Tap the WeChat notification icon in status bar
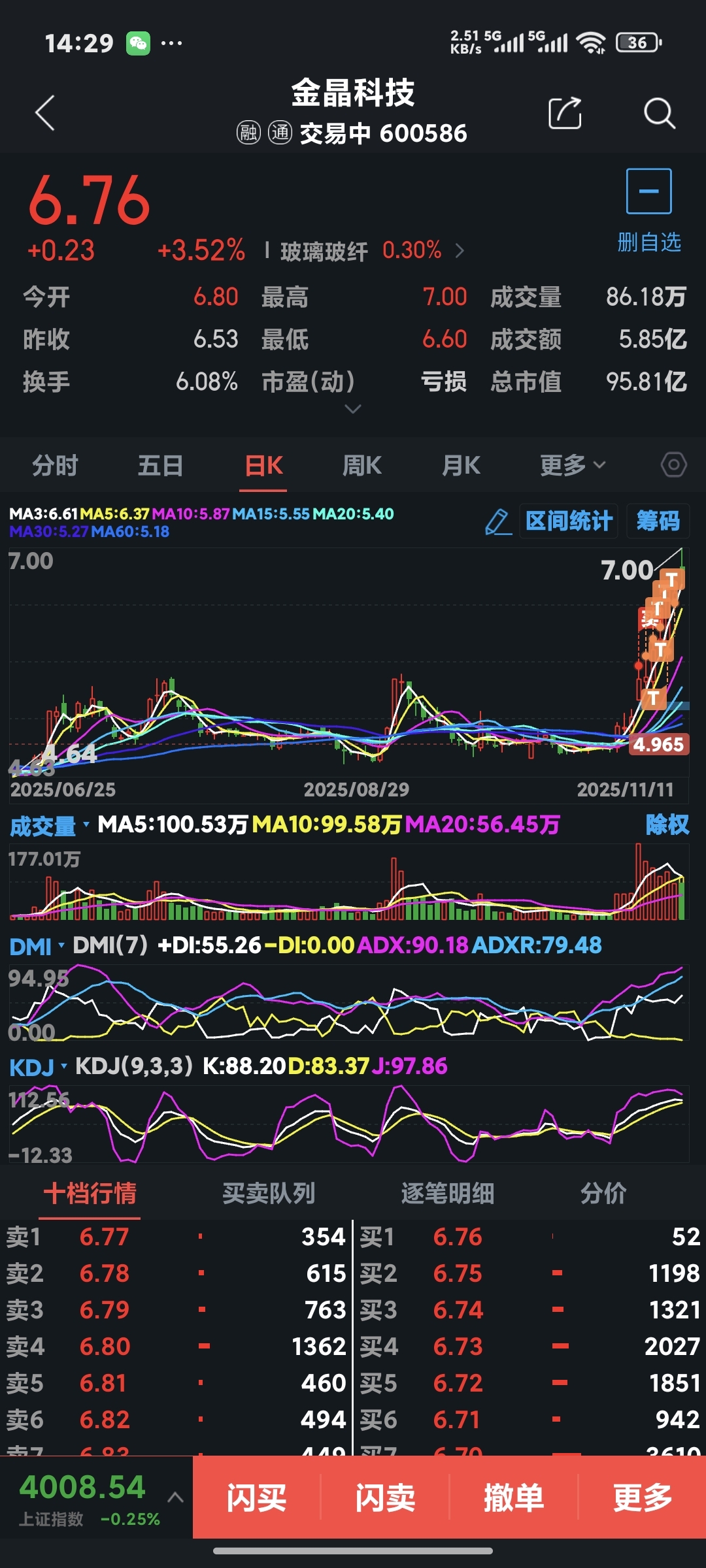This screenshot has height=1568, width=706. pos(138,43)
